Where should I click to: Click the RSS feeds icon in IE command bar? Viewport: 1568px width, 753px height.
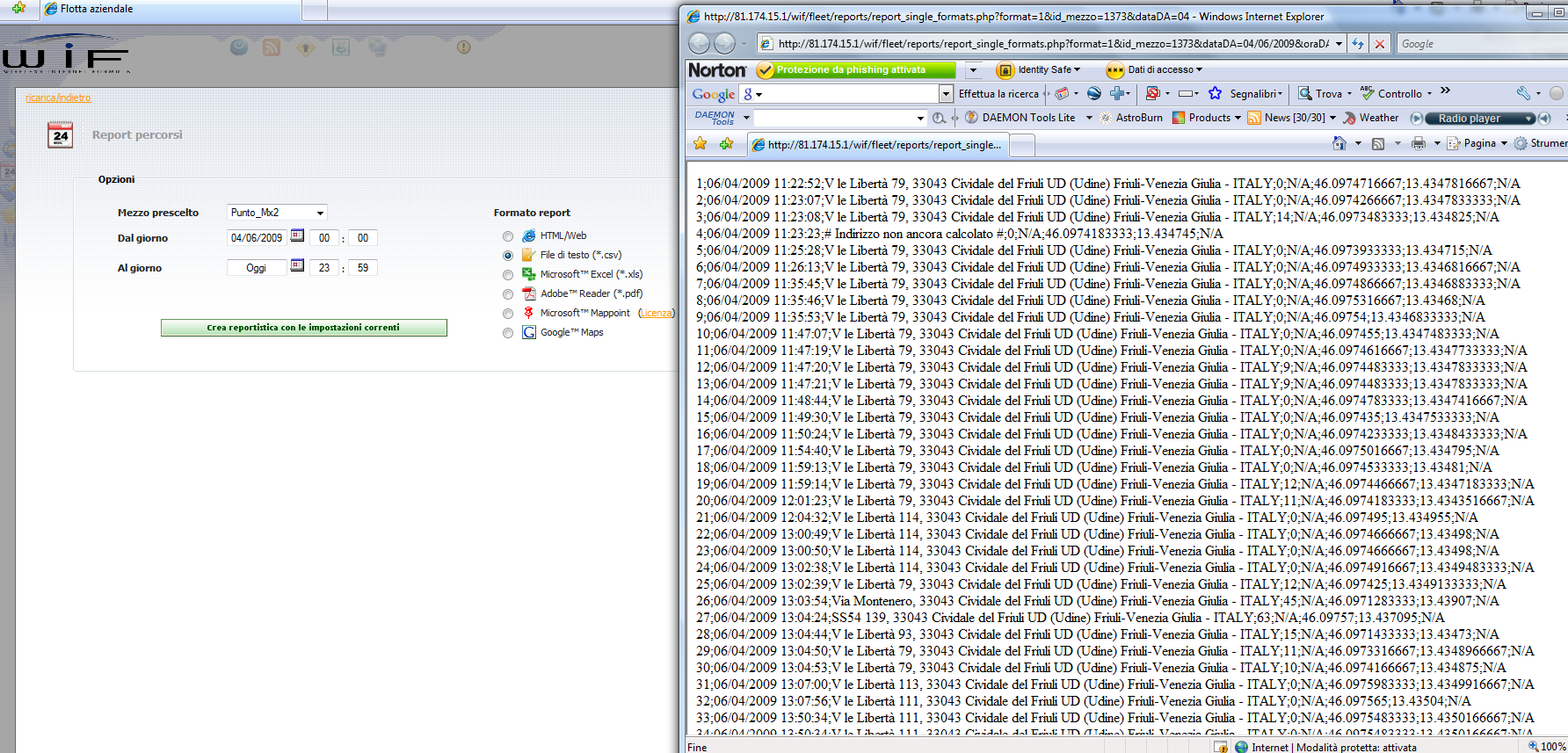1378,143
